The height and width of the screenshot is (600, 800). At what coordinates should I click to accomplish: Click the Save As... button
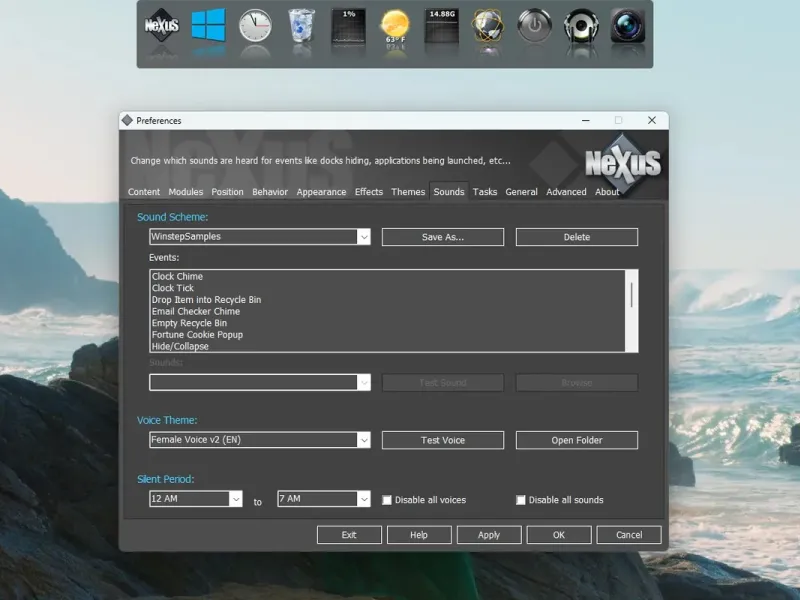443,237
